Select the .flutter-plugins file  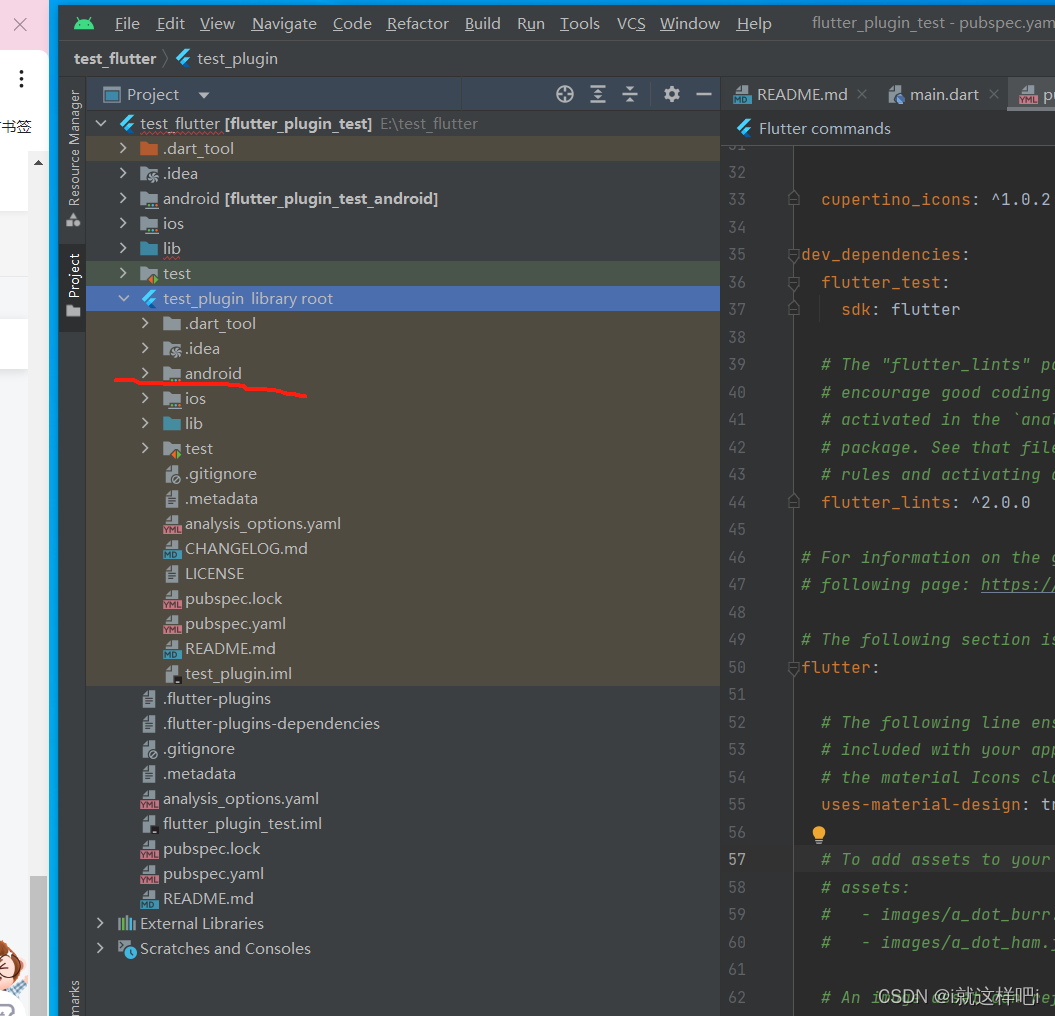(x=217, y=698)
